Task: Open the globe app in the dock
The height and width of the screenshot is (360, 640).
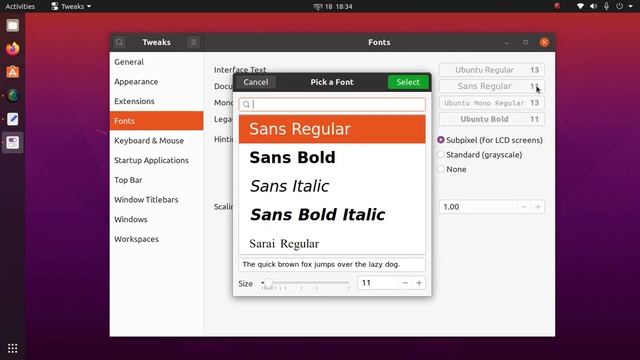Action: point(13,96)
